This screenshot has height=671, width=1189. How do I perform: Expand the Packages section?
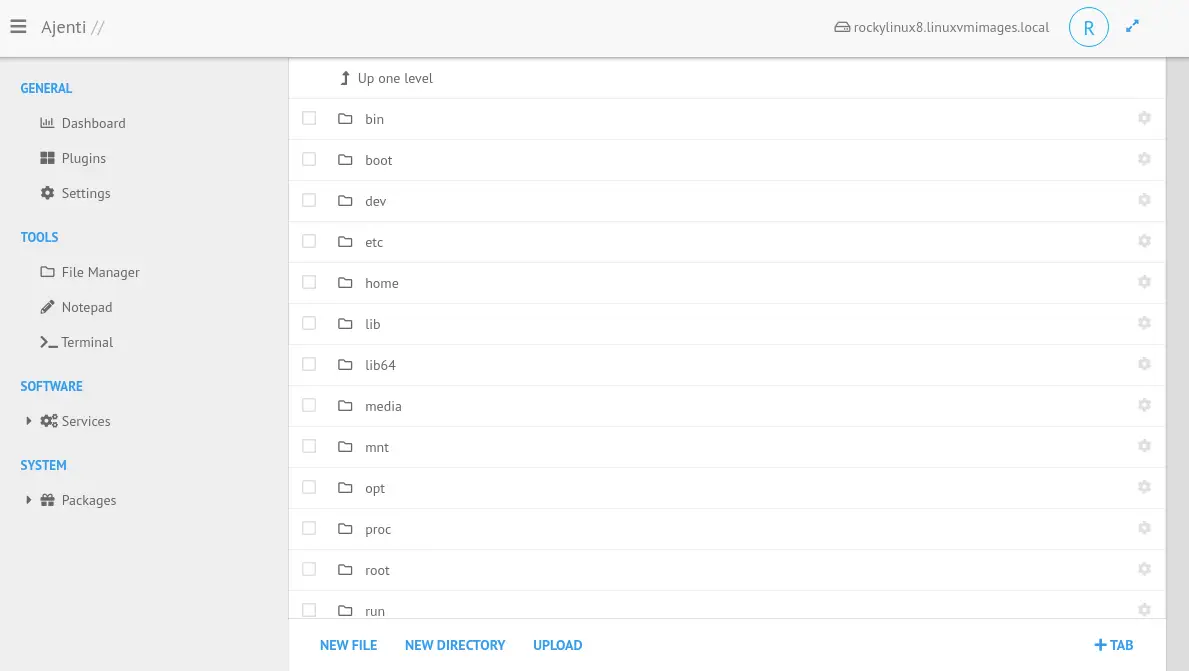30,499
